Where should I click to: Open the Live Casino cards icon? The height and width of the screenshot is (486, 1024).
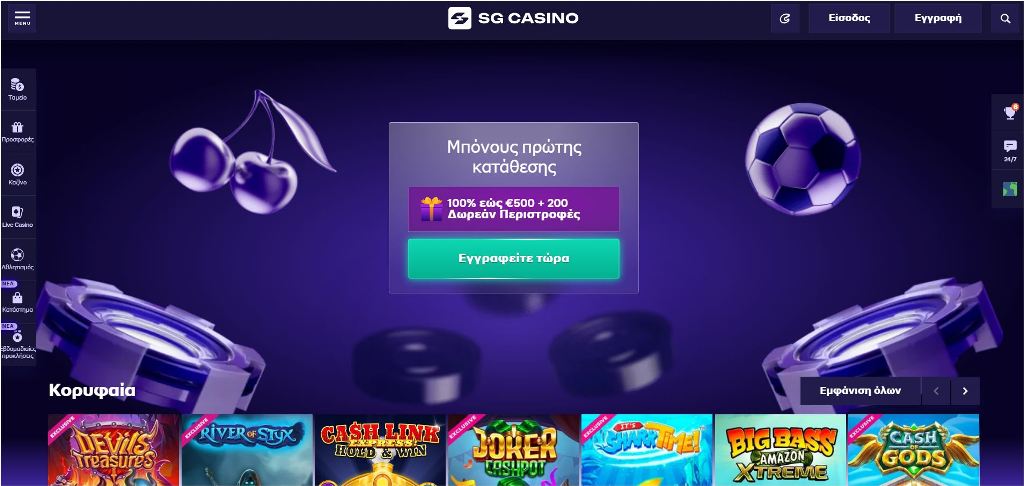click(18, 216)
